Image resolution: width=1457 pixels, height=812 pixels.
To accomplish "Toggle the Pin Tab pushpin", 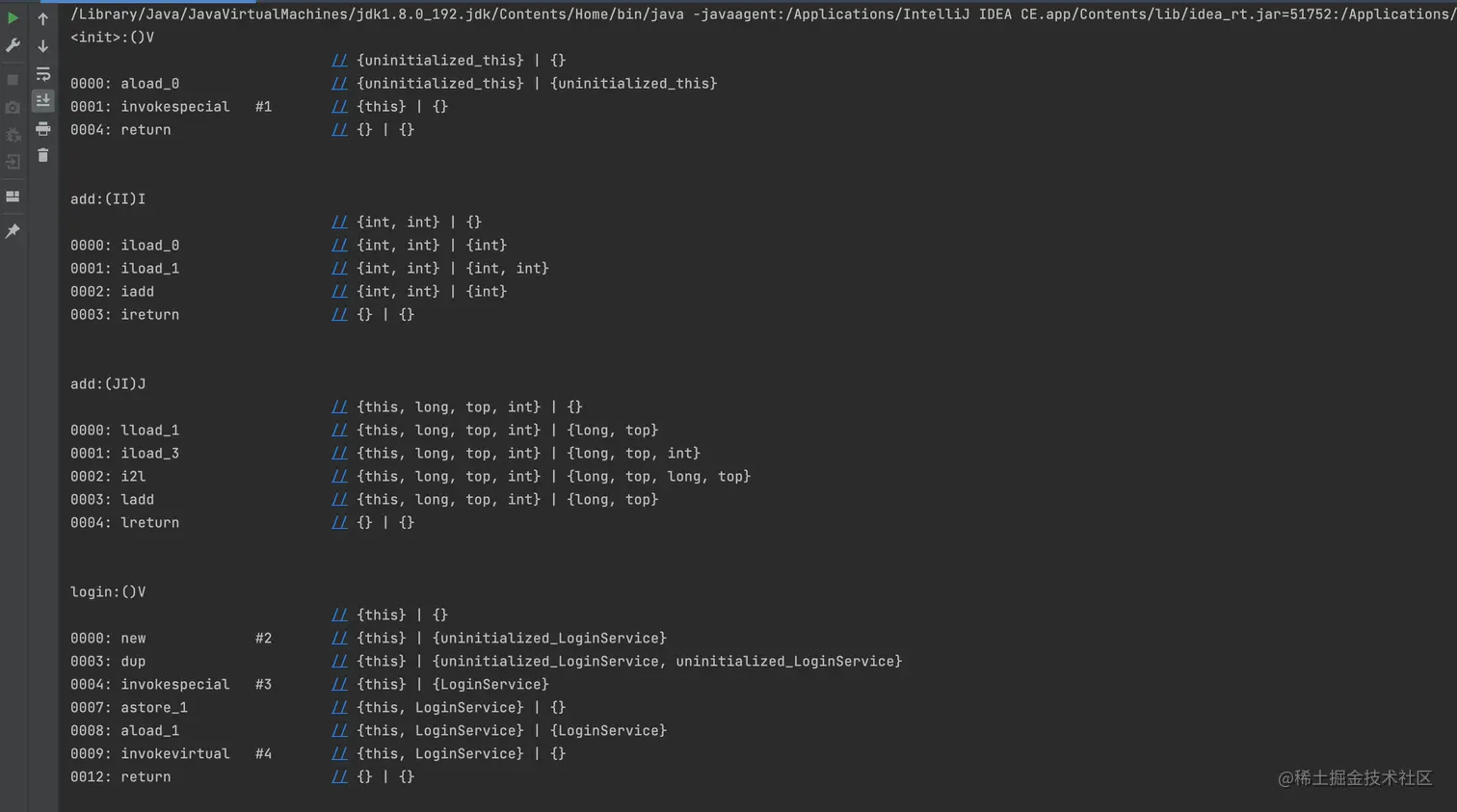I will (13, 231).
